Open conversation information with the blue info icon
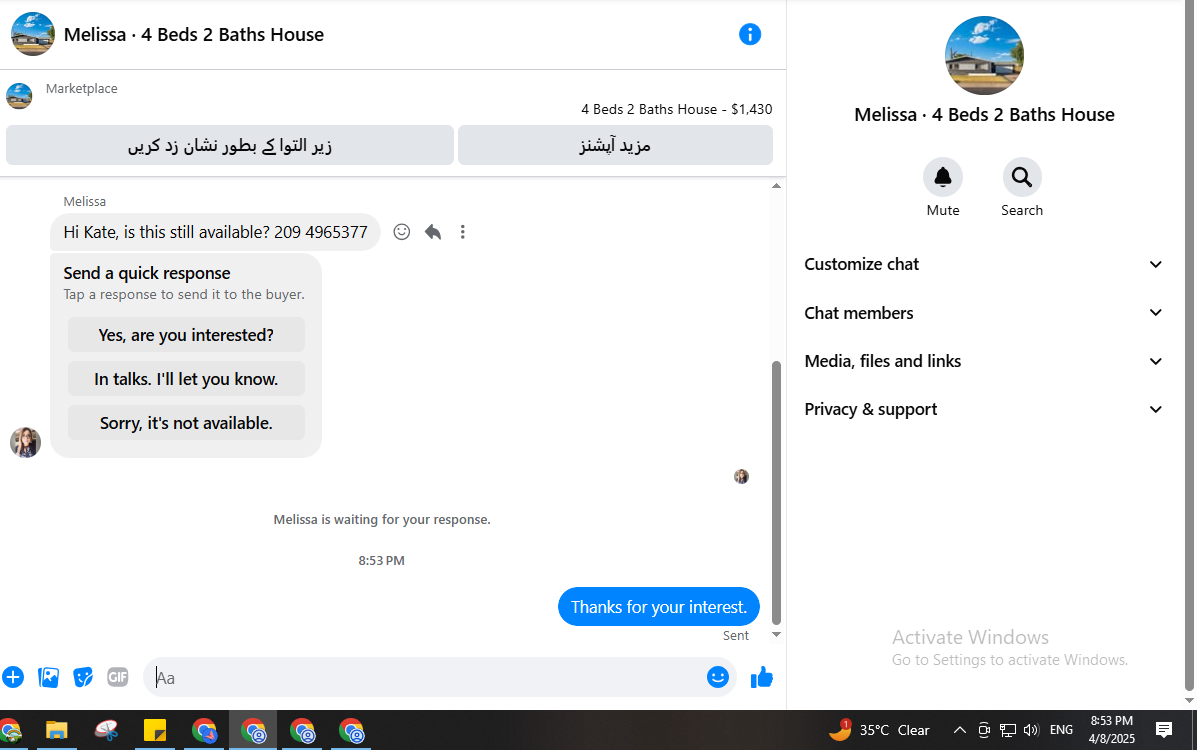 pos(750,34)
